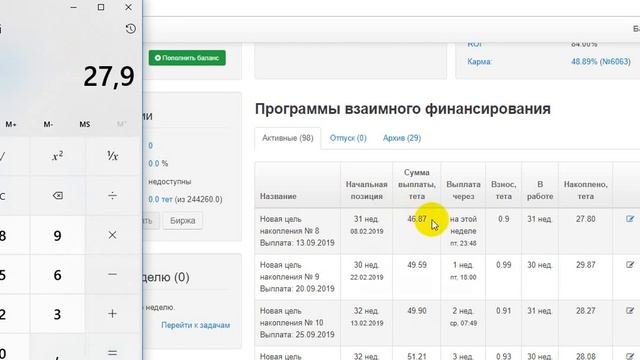
Task: Edit row Новая цель накопления № 10
Action: coord(630,311)
